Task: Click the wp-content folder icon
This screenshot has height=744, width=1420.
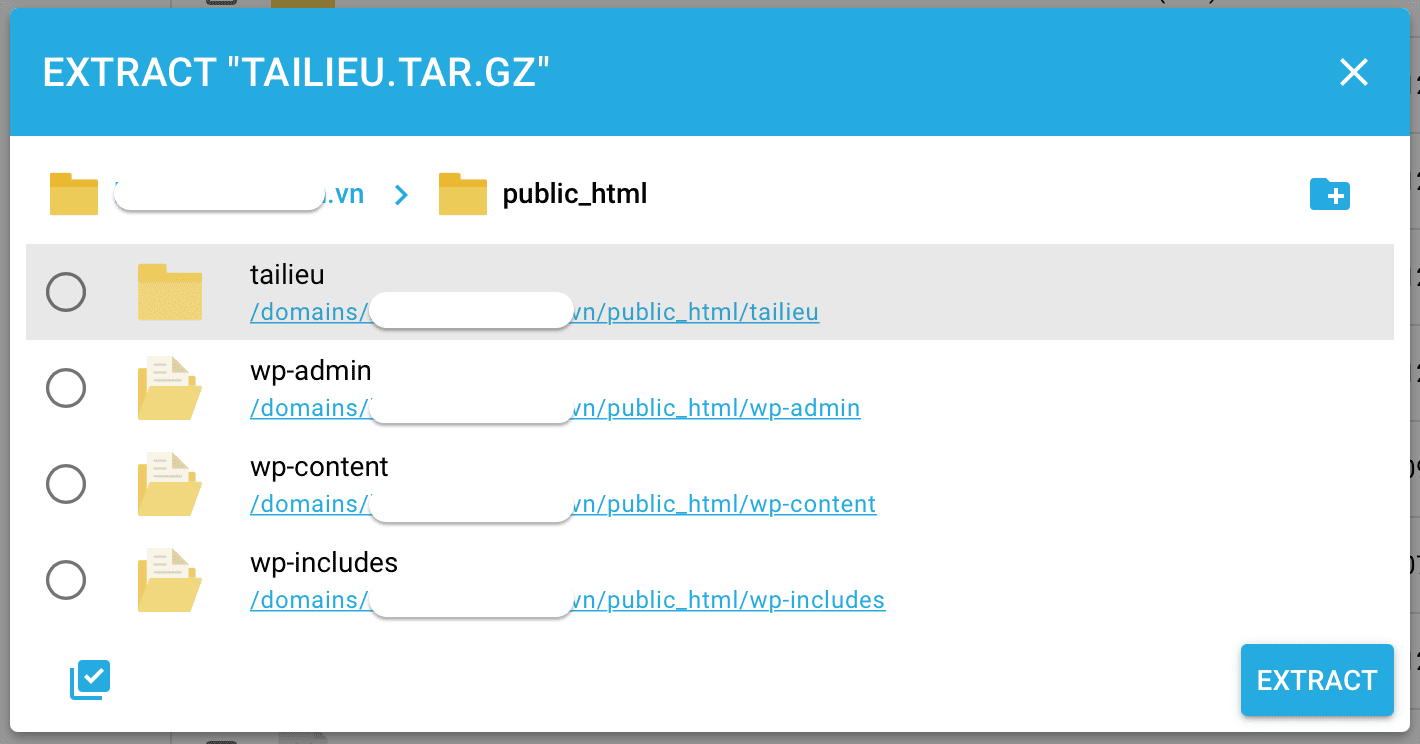Action: point(170,484)
